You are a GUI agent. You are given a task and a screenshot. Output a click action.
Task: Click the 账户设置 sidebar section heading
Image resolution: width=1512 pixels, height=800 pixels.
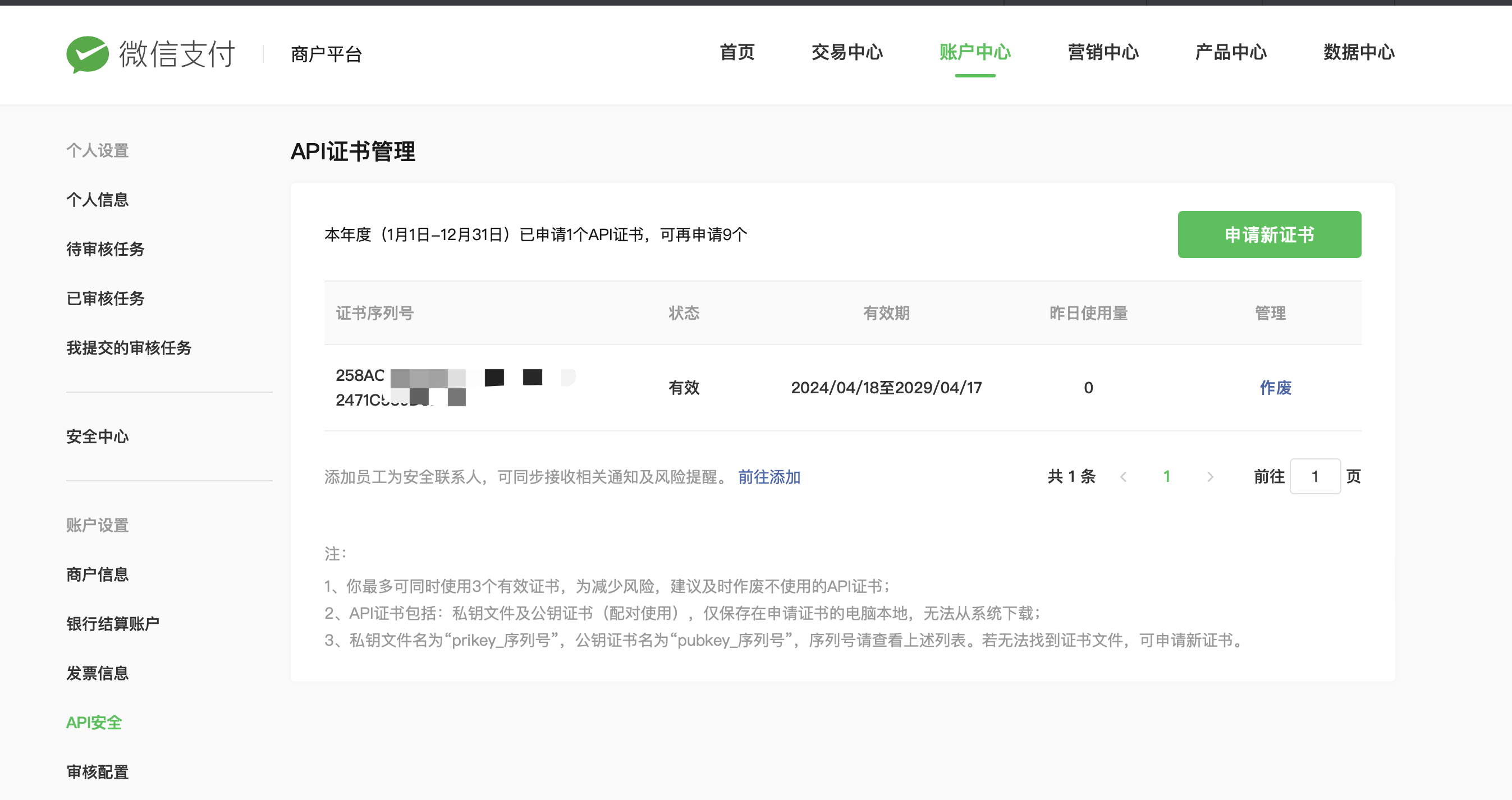coord(98,526)
